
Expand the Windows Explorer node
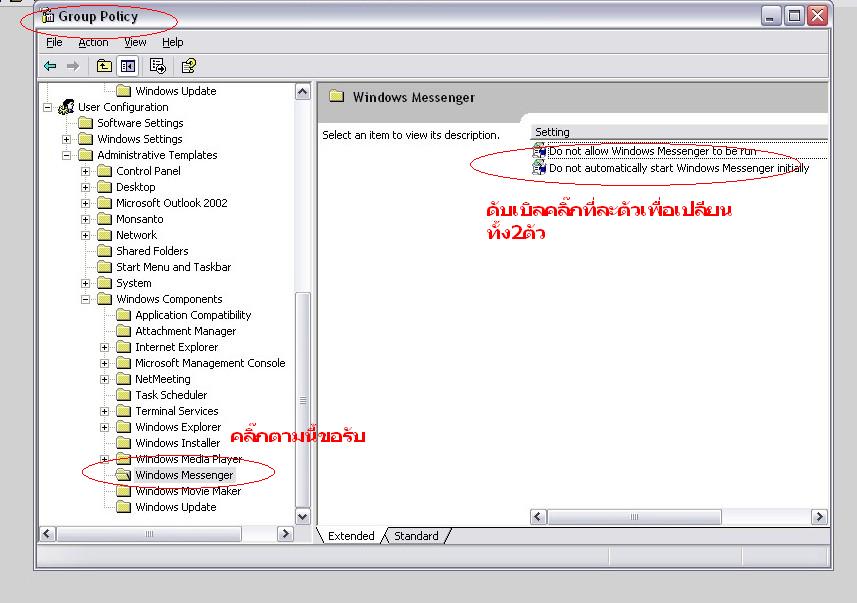[x=104, y=427]
